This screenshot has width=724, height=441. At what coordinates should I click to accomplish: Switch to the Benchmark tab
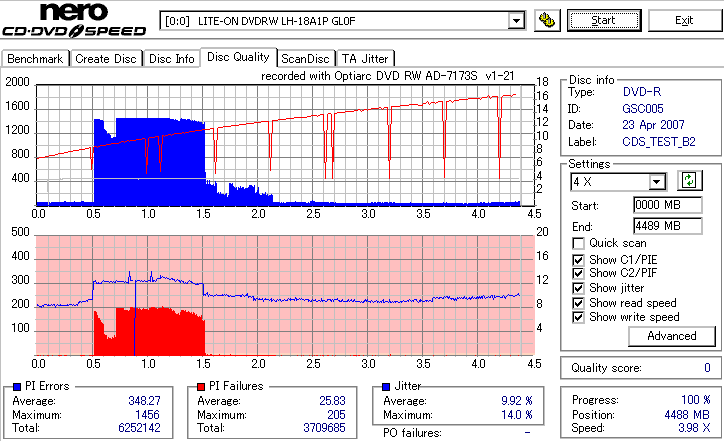pos(35,59)
